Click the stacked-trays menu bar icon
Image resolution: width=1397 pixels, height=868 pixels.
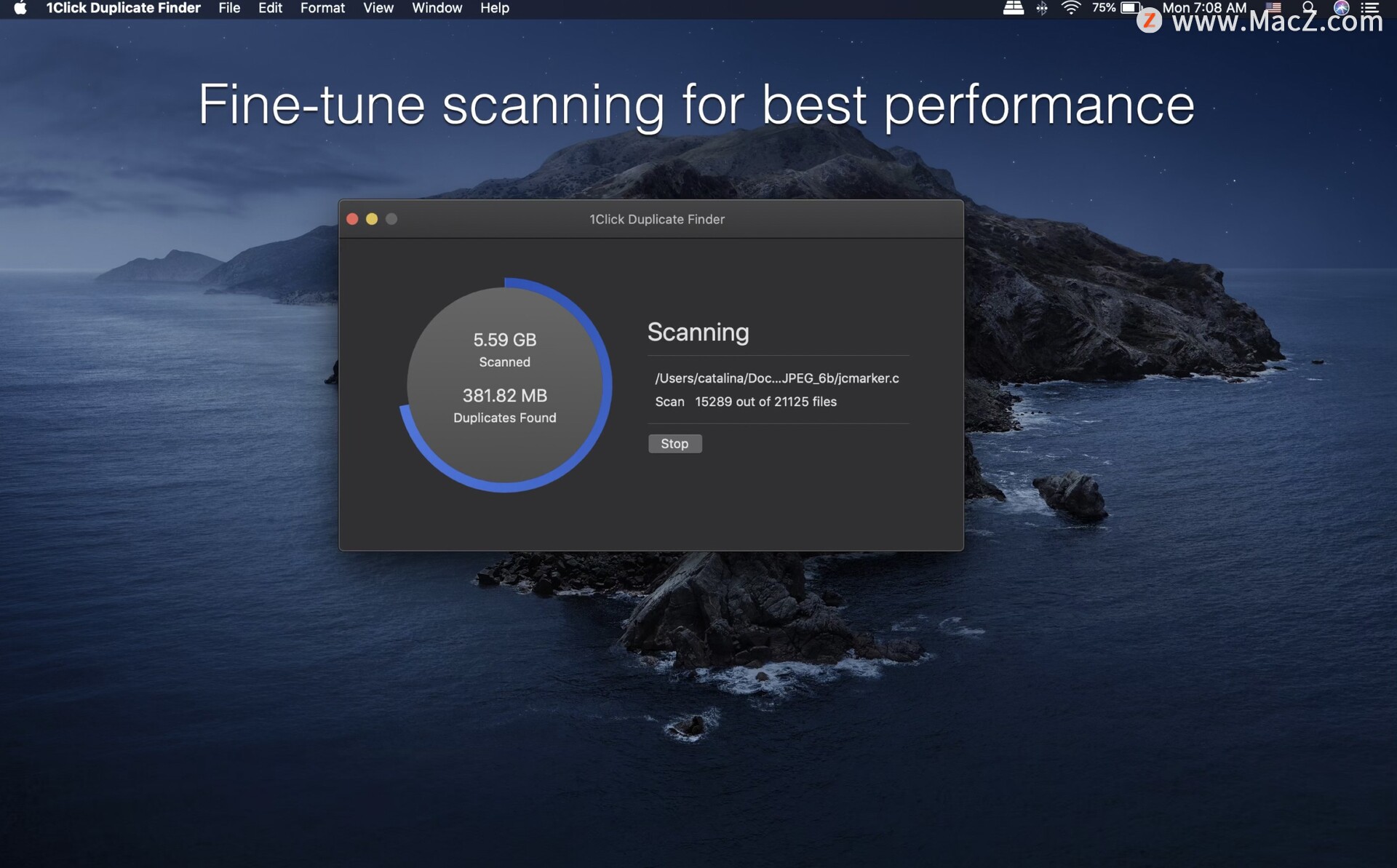tap(1014, 8)
